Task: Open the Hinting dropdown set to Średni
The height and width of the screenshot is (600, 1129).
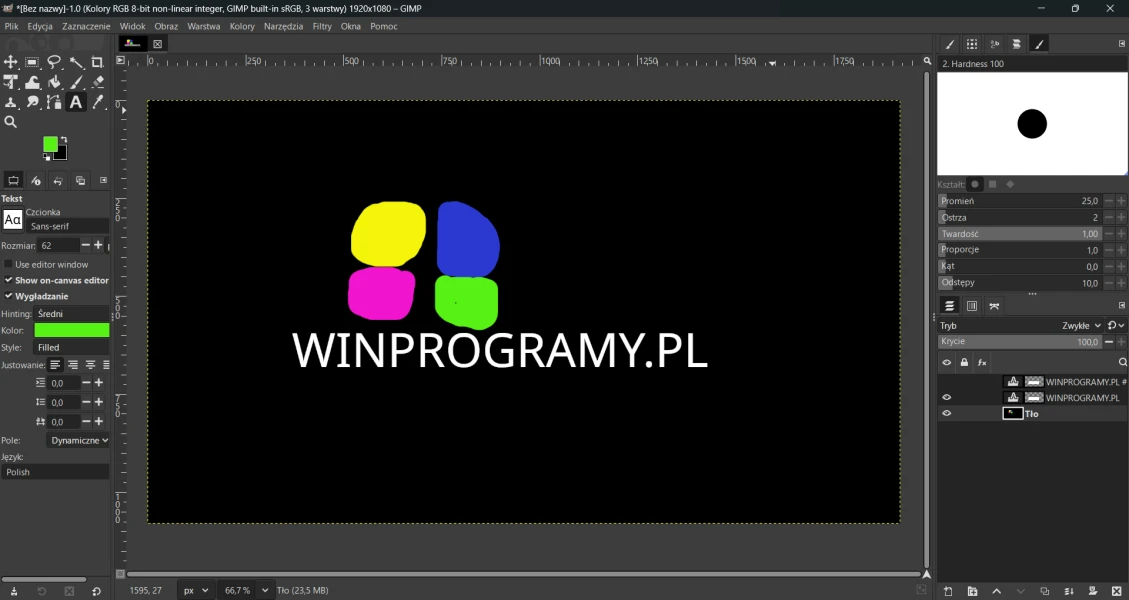Action: tap(71, 314)
